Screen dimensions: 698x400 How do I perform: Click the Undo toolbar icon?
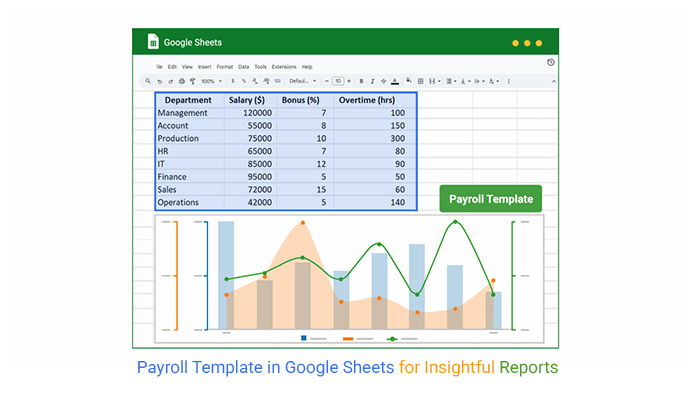tap(160, 81)
